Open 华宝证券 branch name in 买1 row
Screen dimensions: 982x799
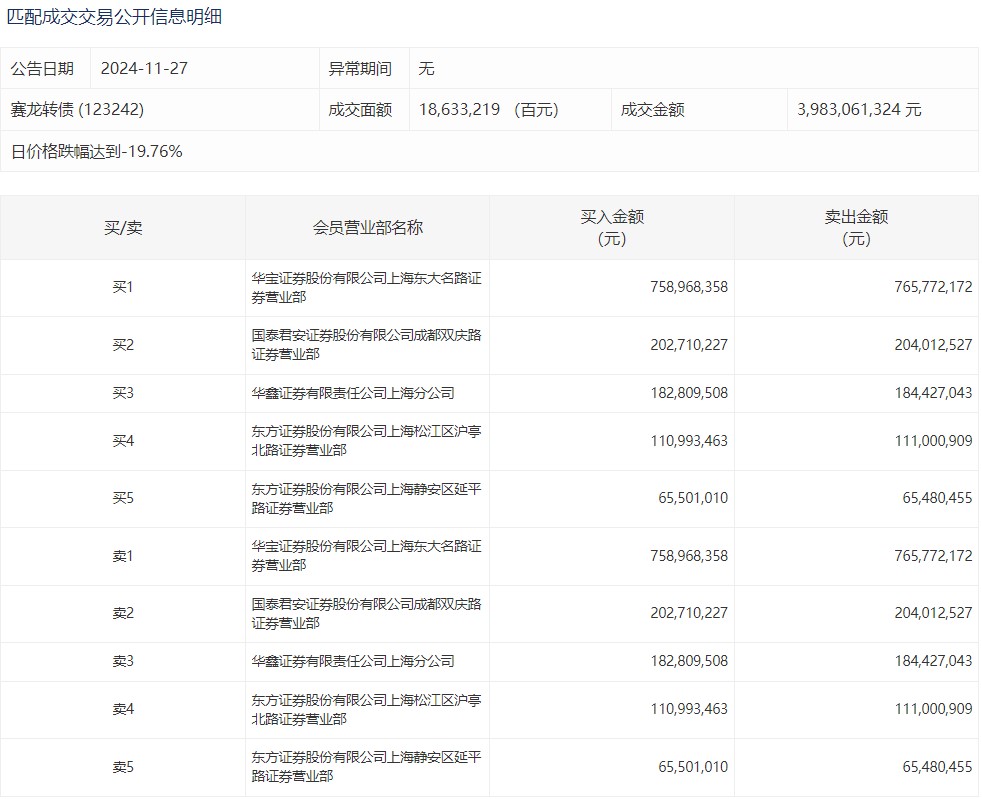click(366, 288)
